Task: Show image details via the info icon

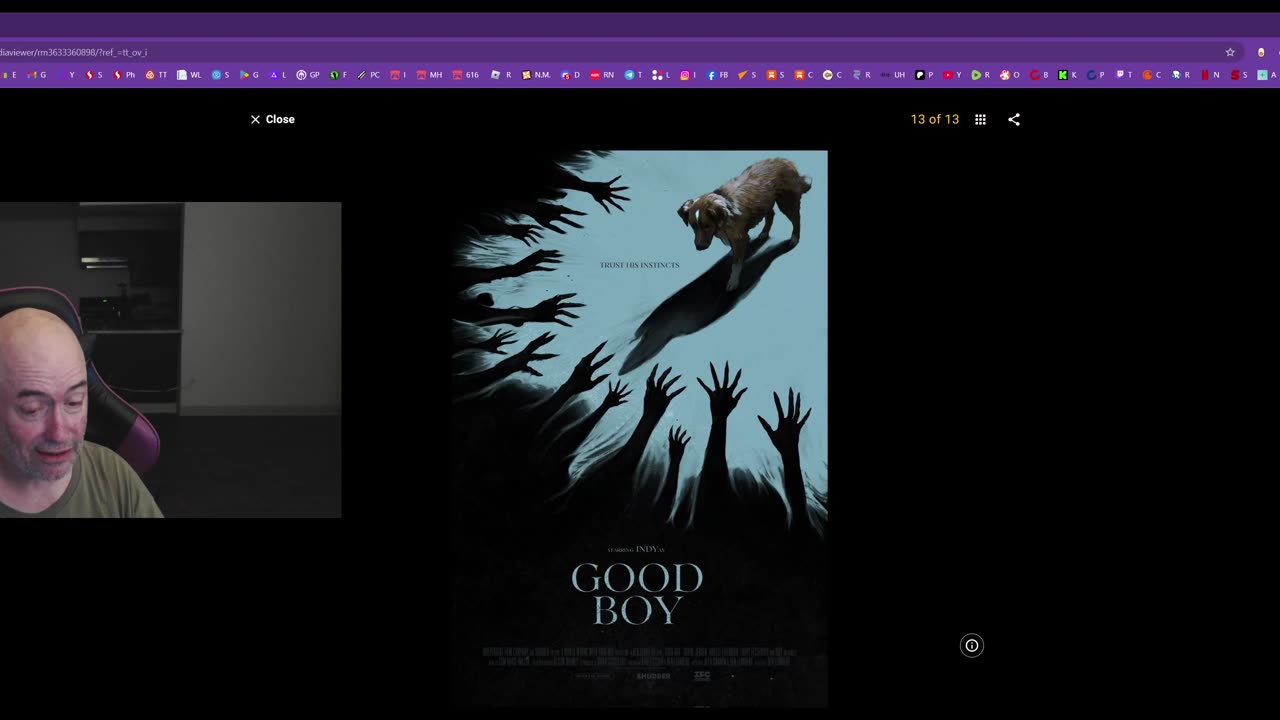Action: [x=972, y=645]
